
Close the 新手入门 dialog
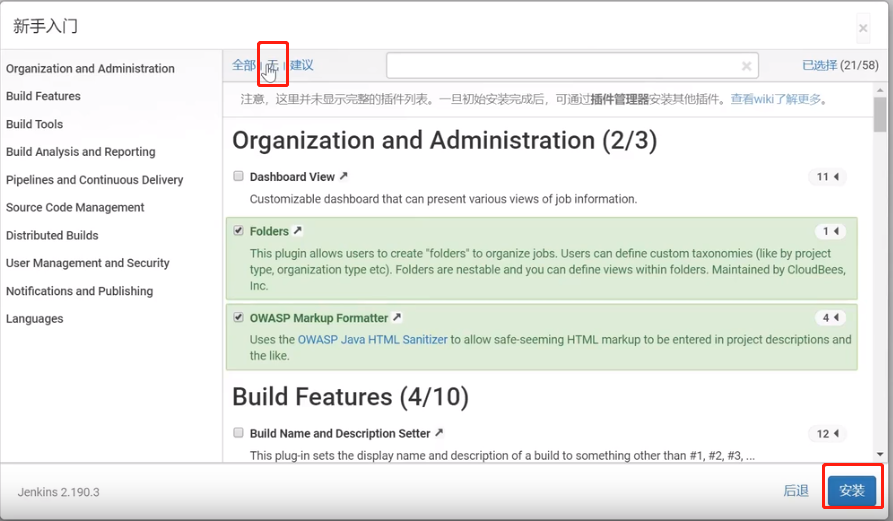(863, 28)
